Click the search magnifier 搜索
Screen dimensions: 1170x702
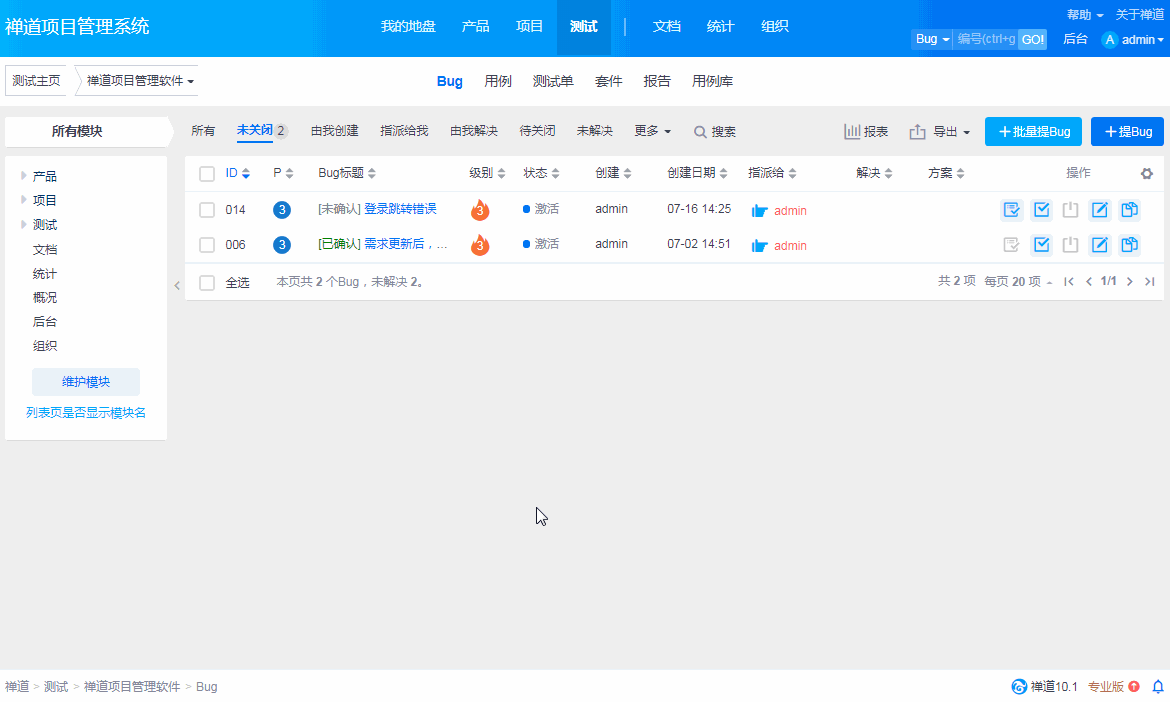pyautogui.click(x=715, y=132)
